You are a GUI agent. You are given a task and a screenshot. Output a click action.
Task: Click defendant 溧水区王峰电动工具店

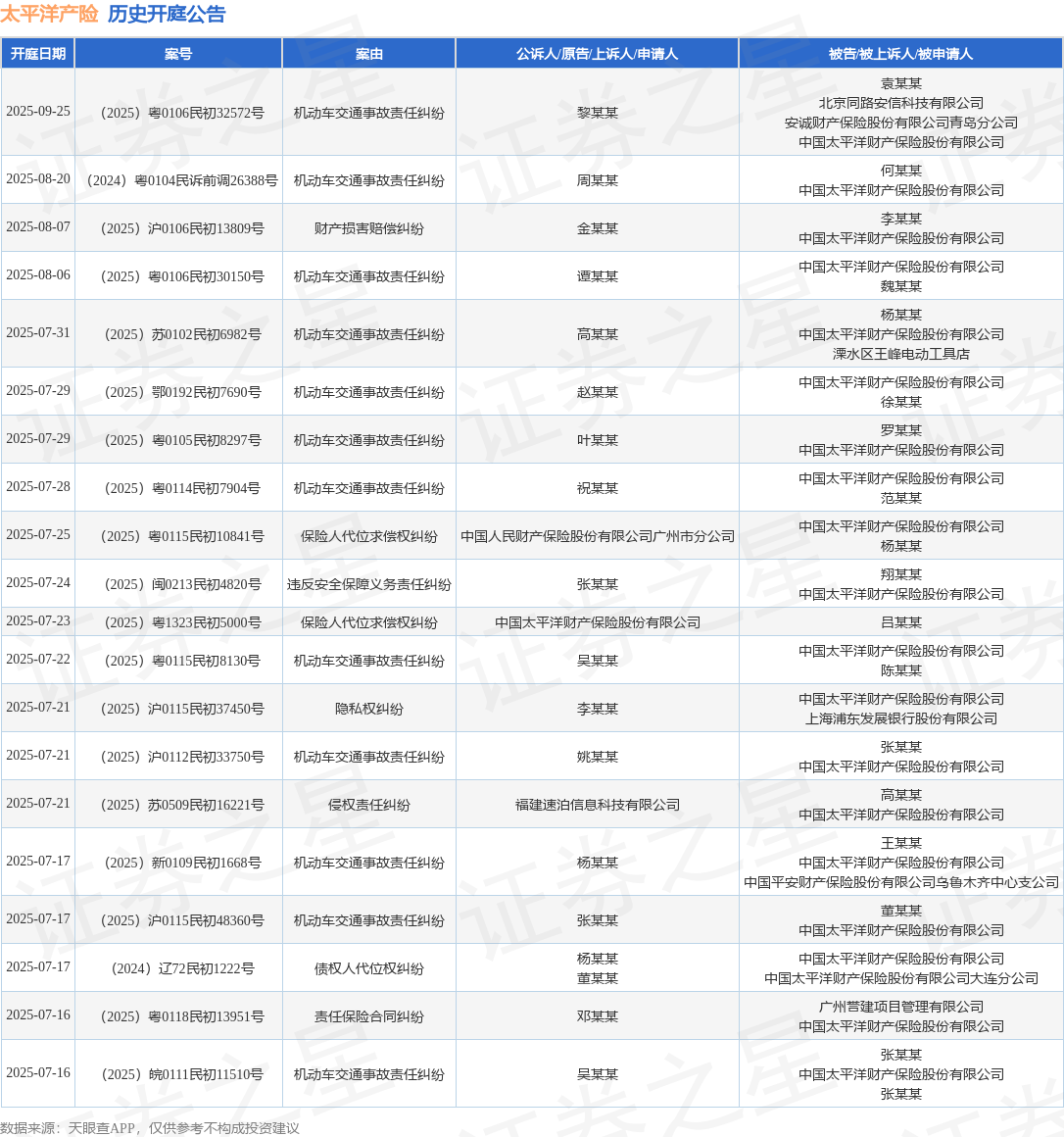coord(901,354)
